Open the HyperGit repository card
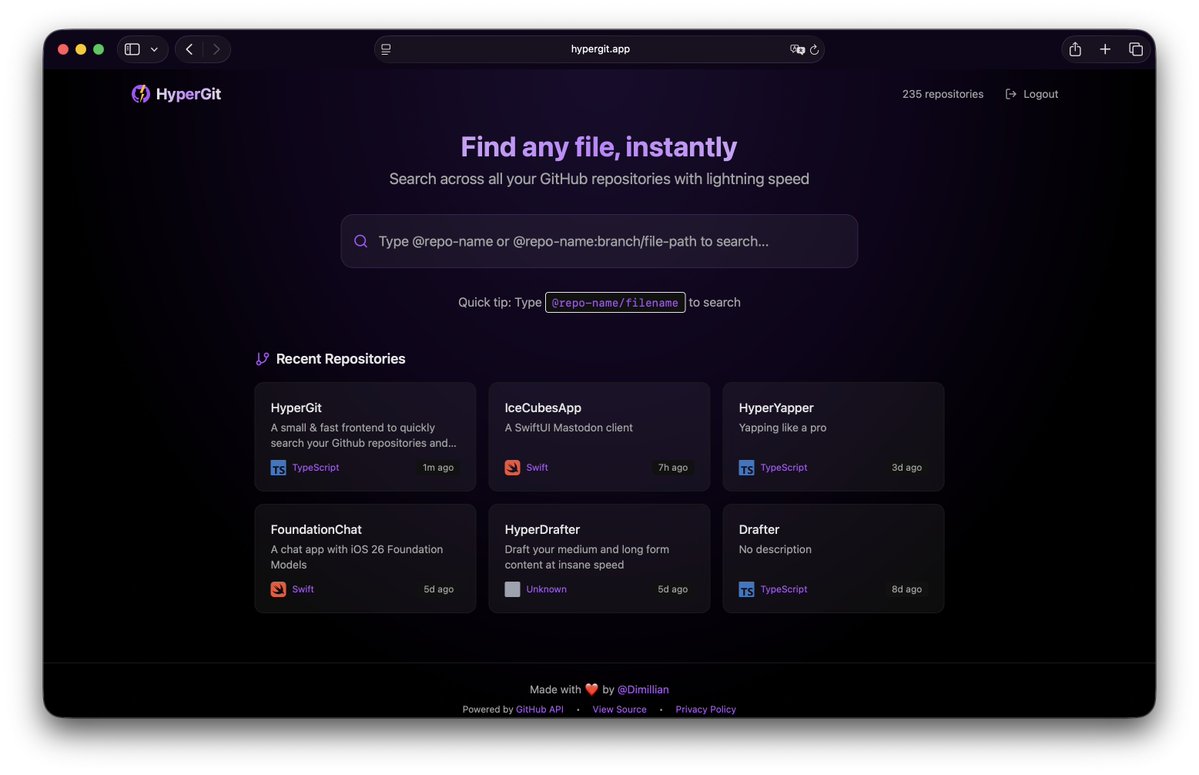1199x775 pixels. tap(365, 436)
